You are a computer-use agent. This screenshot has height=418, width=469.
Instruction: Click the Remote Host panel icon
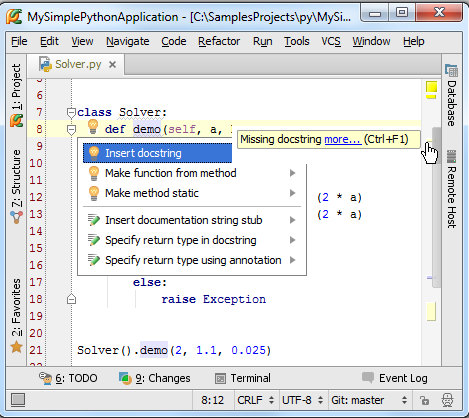tap(451, 157)
